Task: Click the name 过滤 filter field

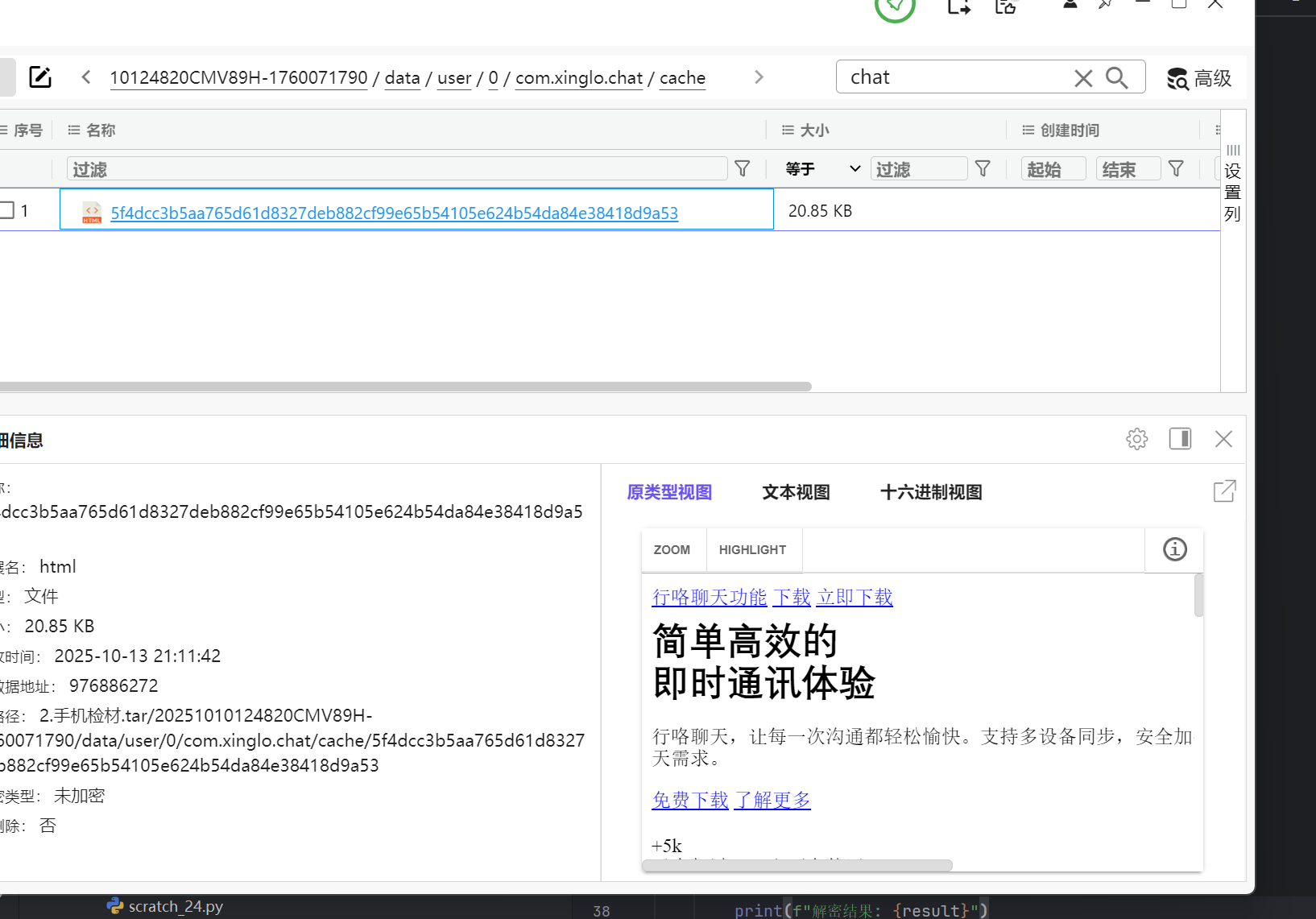Action: coord(397,169)
